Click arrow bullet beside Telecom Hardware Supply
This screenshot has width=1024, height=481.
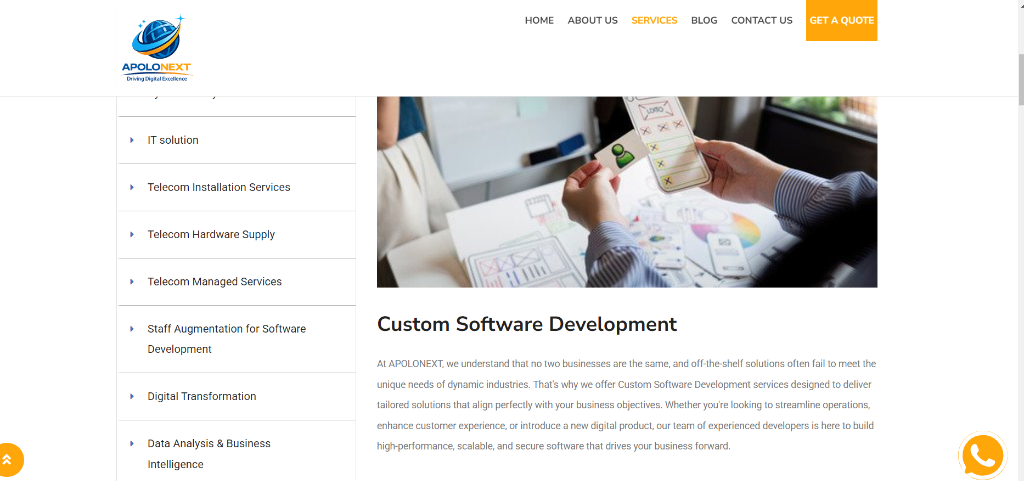click(x=132, y=234)
